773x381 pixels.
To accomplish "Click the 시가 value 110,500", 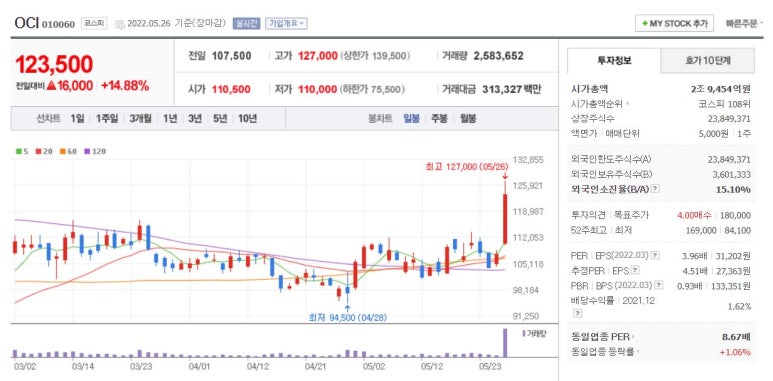I will coord(231,89).
